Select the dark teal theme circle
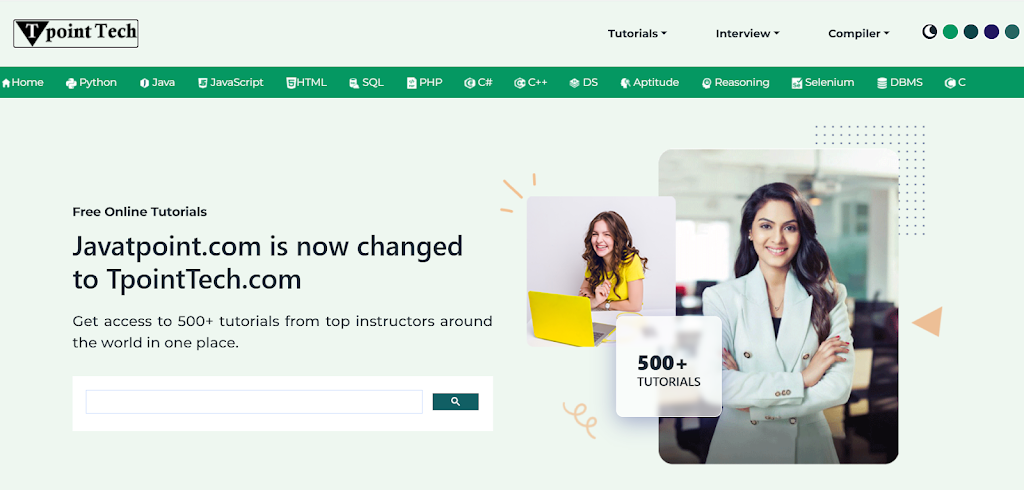The width and height of the screenshot is (1024, 490). point(971,31)
